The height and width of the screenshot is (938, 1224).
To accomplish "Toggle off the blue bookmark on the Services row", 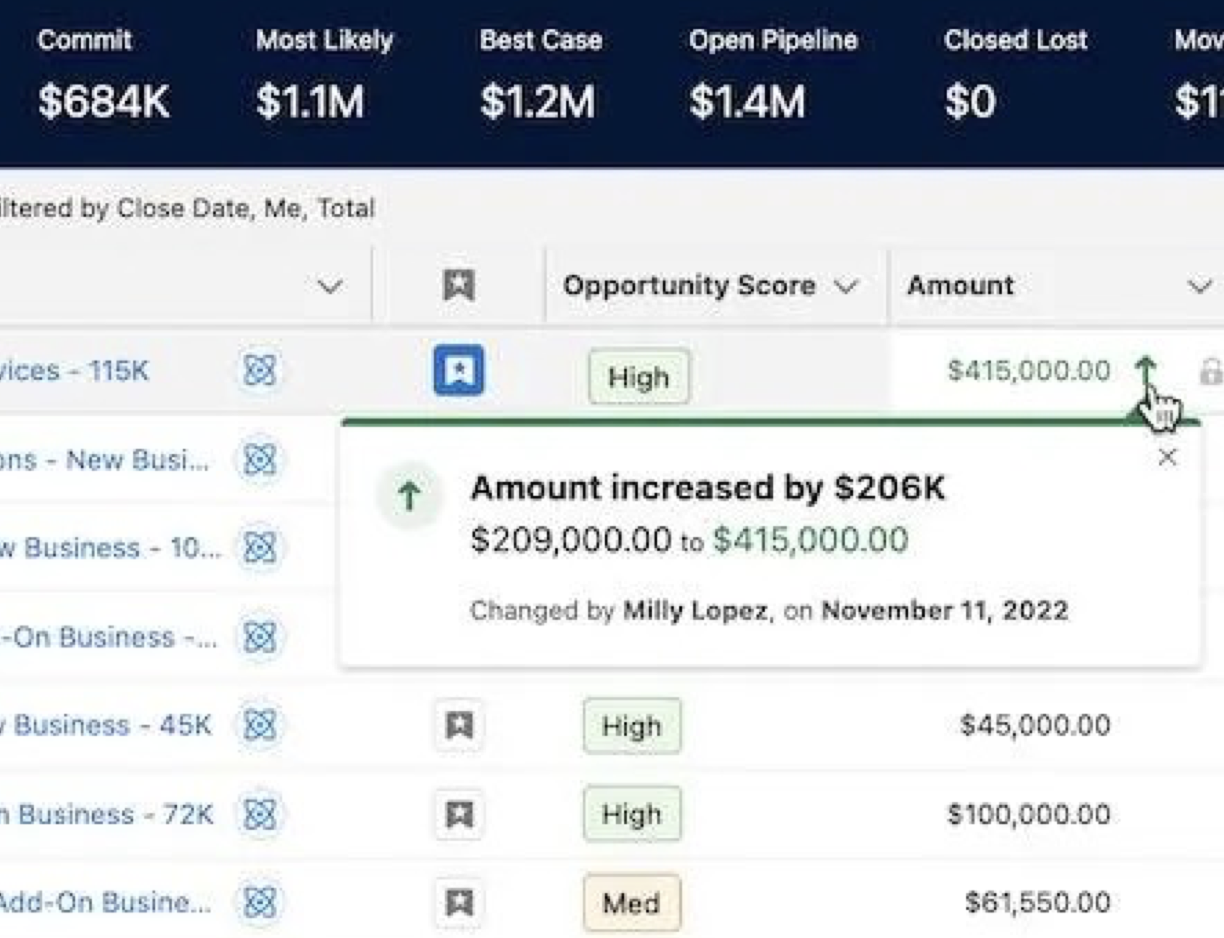I will pyautogui.click(x=458, y=371).
